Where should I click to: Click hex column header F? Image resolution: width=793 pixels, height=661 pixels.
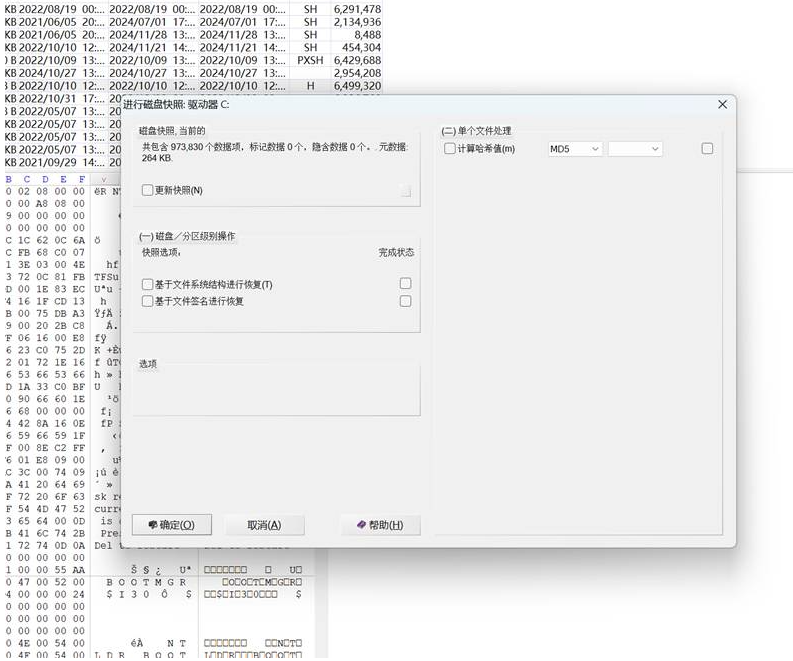click(81, 179)
